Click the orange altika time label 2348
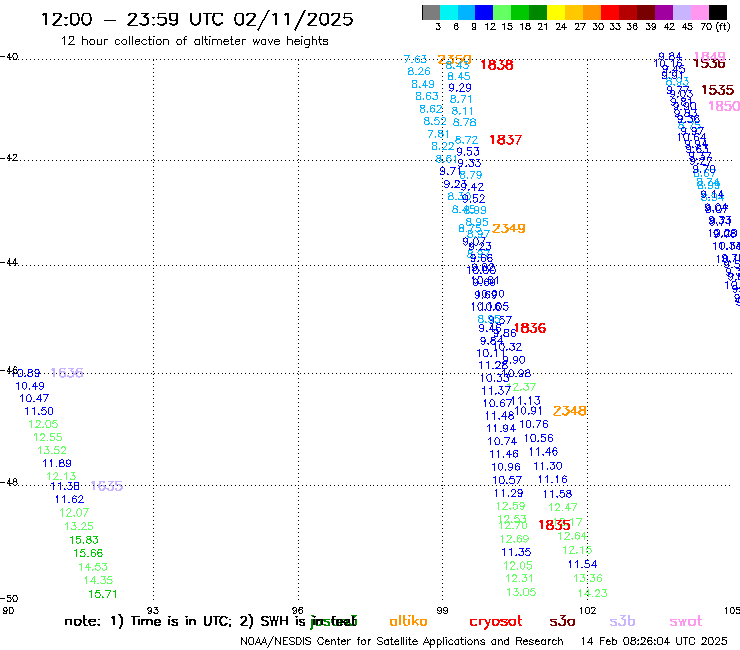This screenshot has height=650, width=740. tap(570, 411)
